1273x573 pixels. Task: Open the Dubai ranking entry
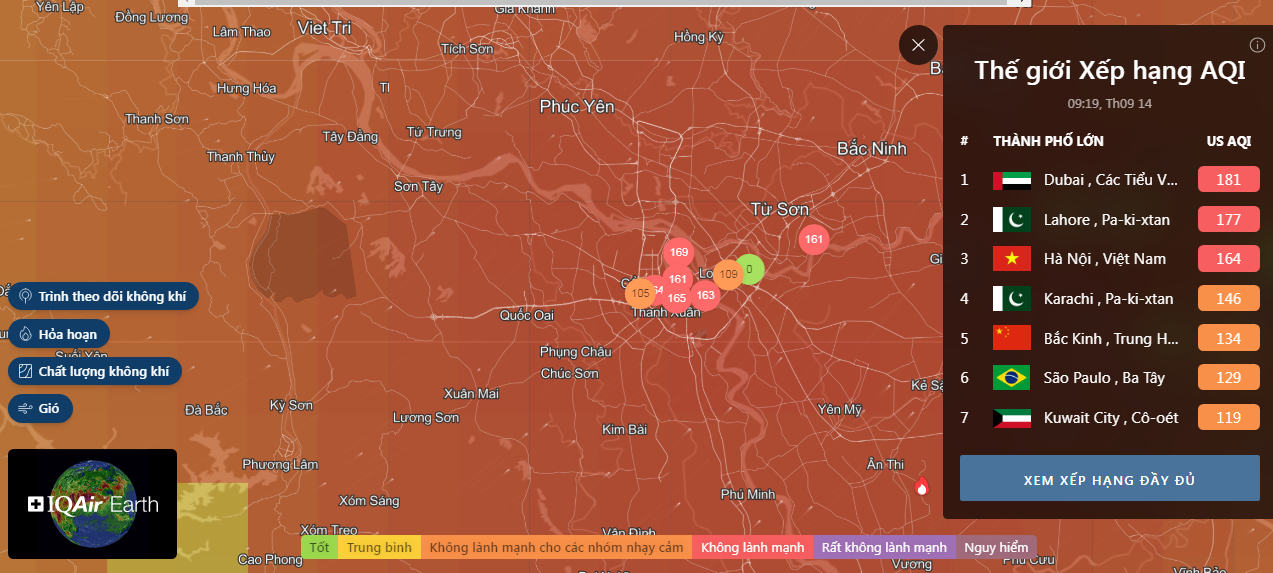(x=1110, y=180)
